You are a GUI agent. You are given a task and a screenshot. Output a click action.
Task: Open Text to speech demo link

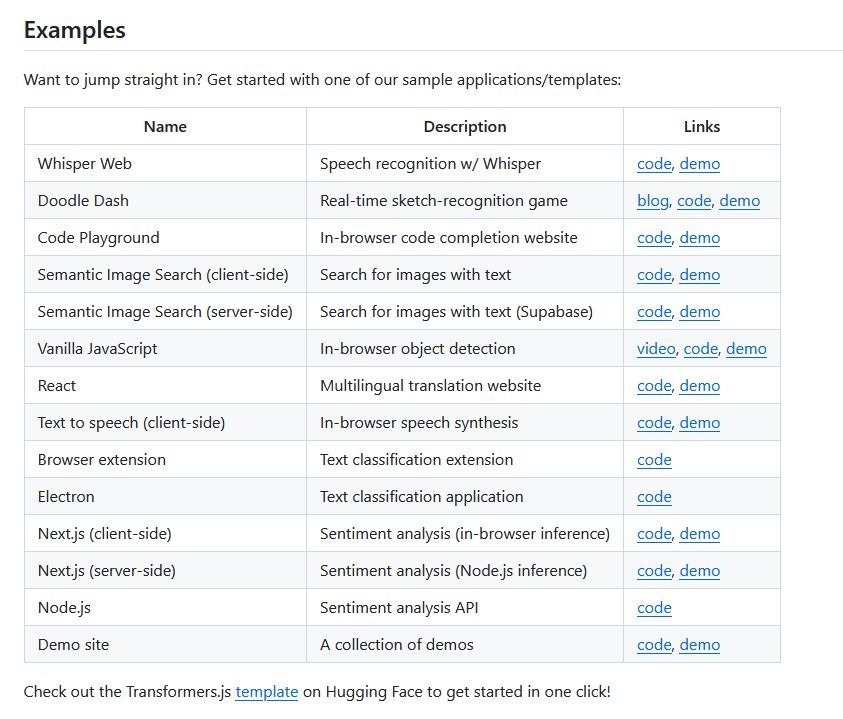[699, 423]
